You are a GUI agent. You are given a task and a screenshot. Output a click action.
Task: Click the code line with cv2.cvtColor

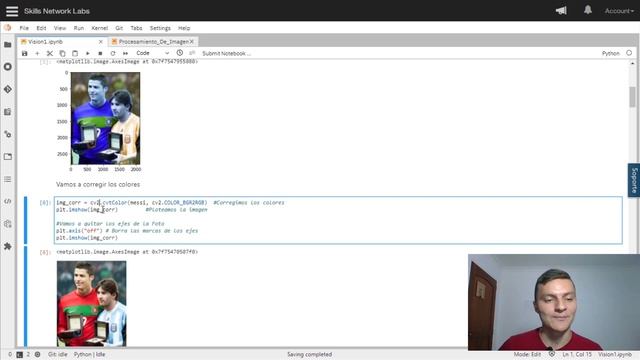pos(170,202)
